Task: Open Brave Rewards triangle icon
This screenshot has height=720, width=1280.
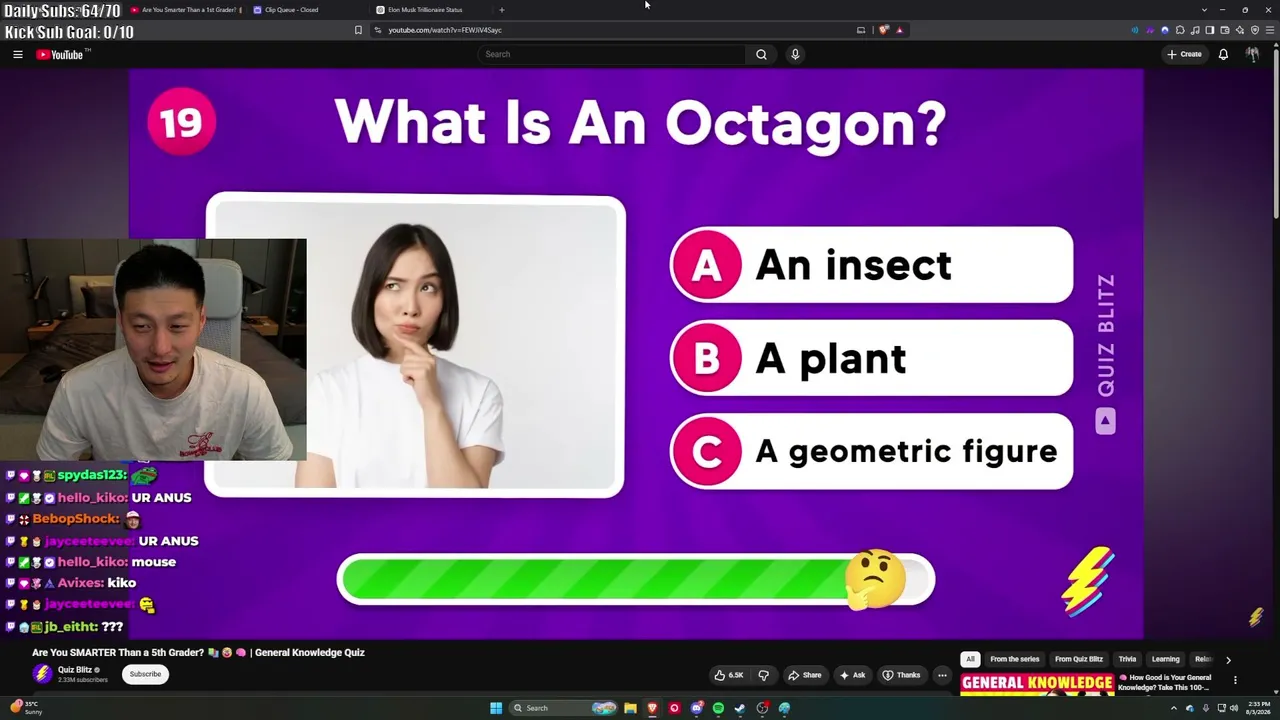Action: (x=899, y=30)
